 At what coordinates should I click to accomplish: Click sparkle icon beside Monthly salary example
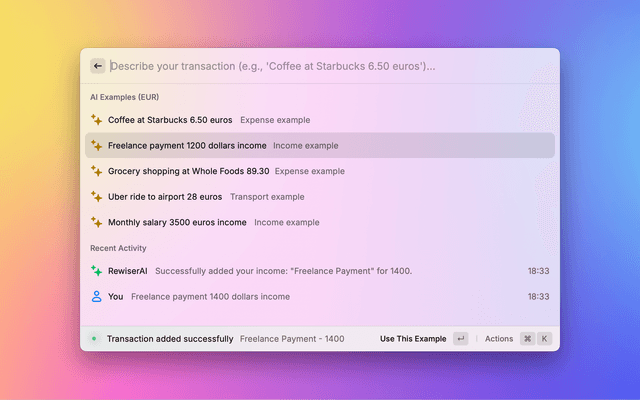point(97,222)
